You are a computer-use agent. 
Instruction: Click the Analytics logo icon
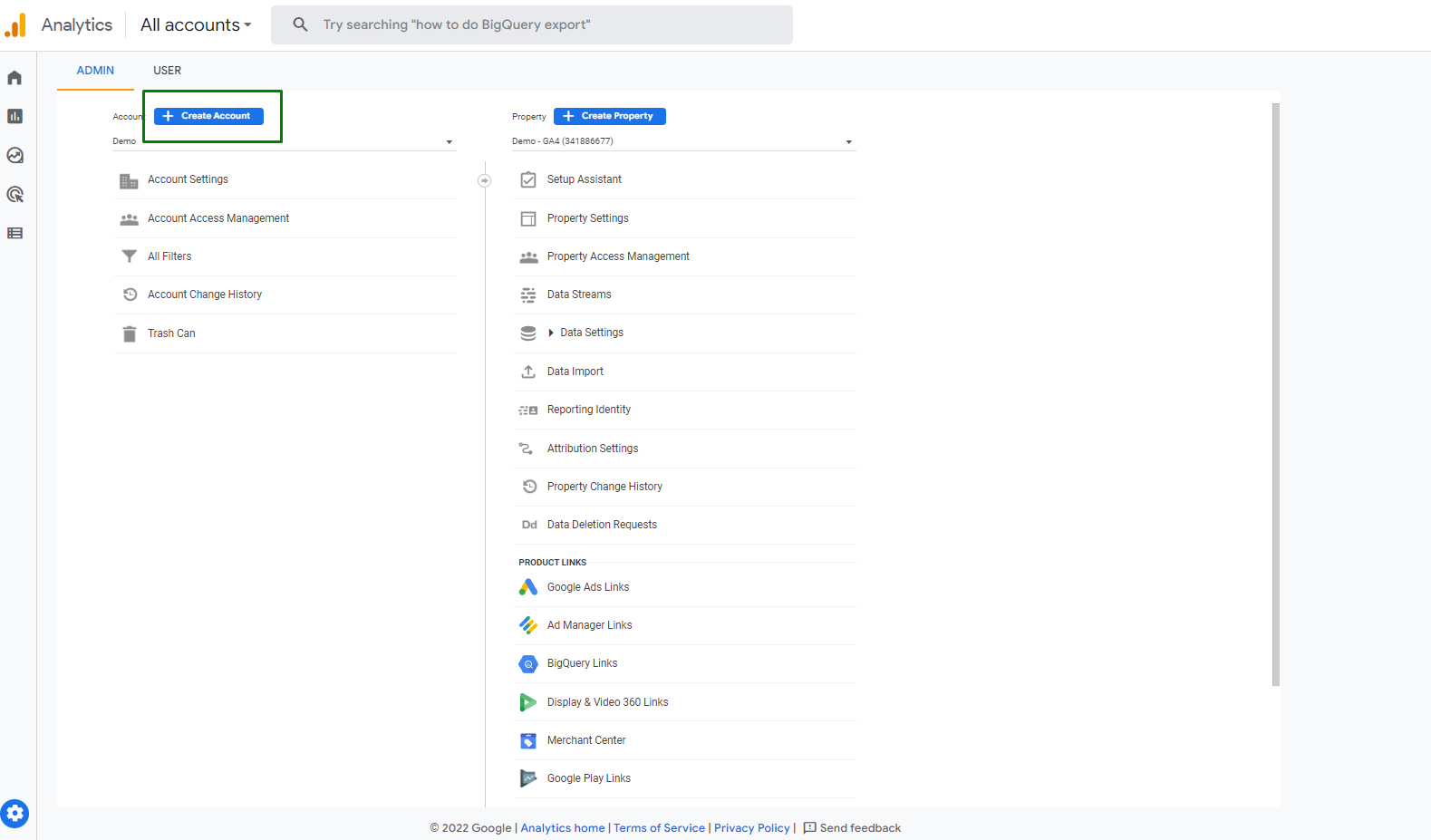click(15, 25)
